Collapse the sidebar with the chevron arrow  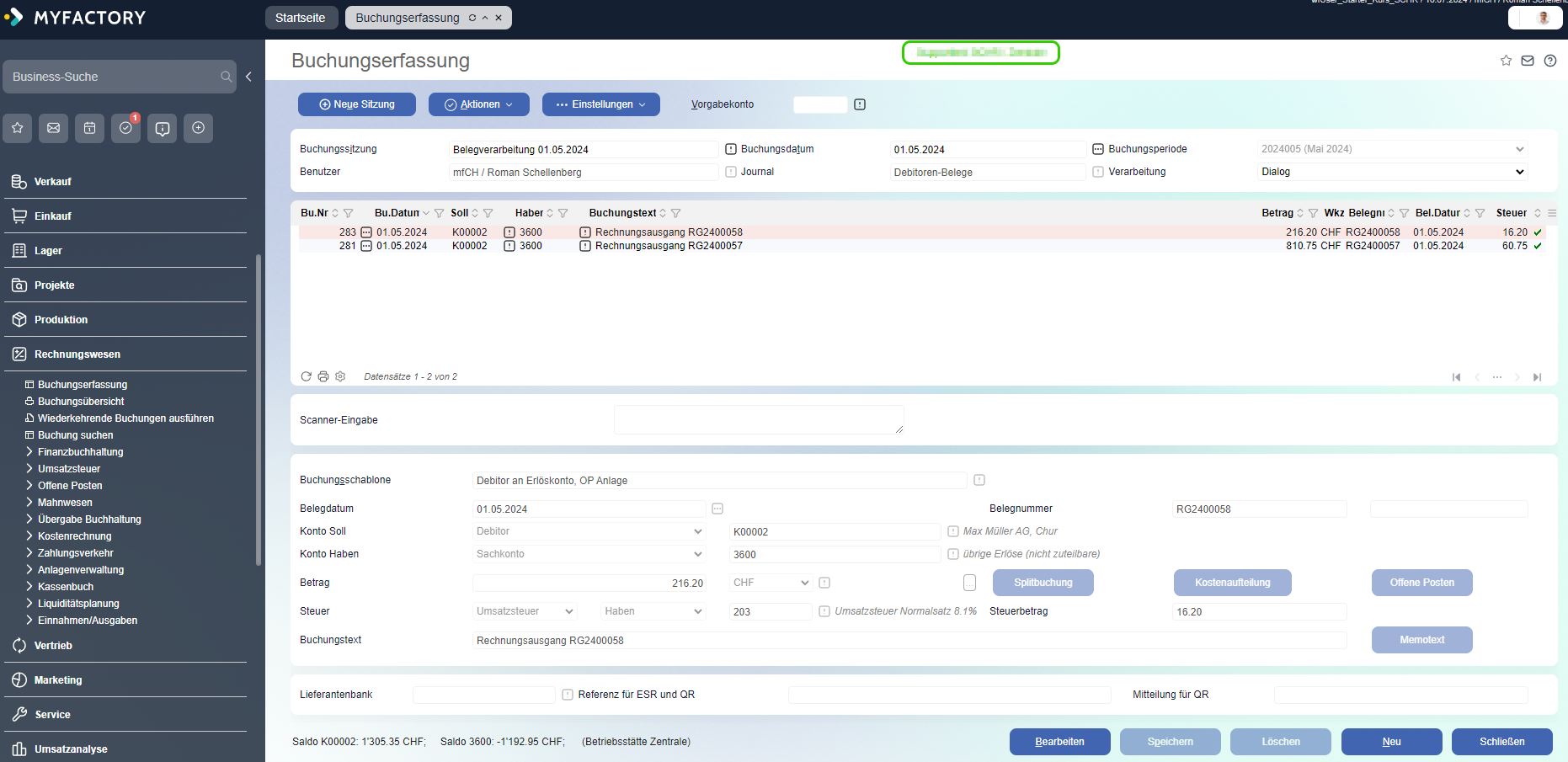point(248,77)
